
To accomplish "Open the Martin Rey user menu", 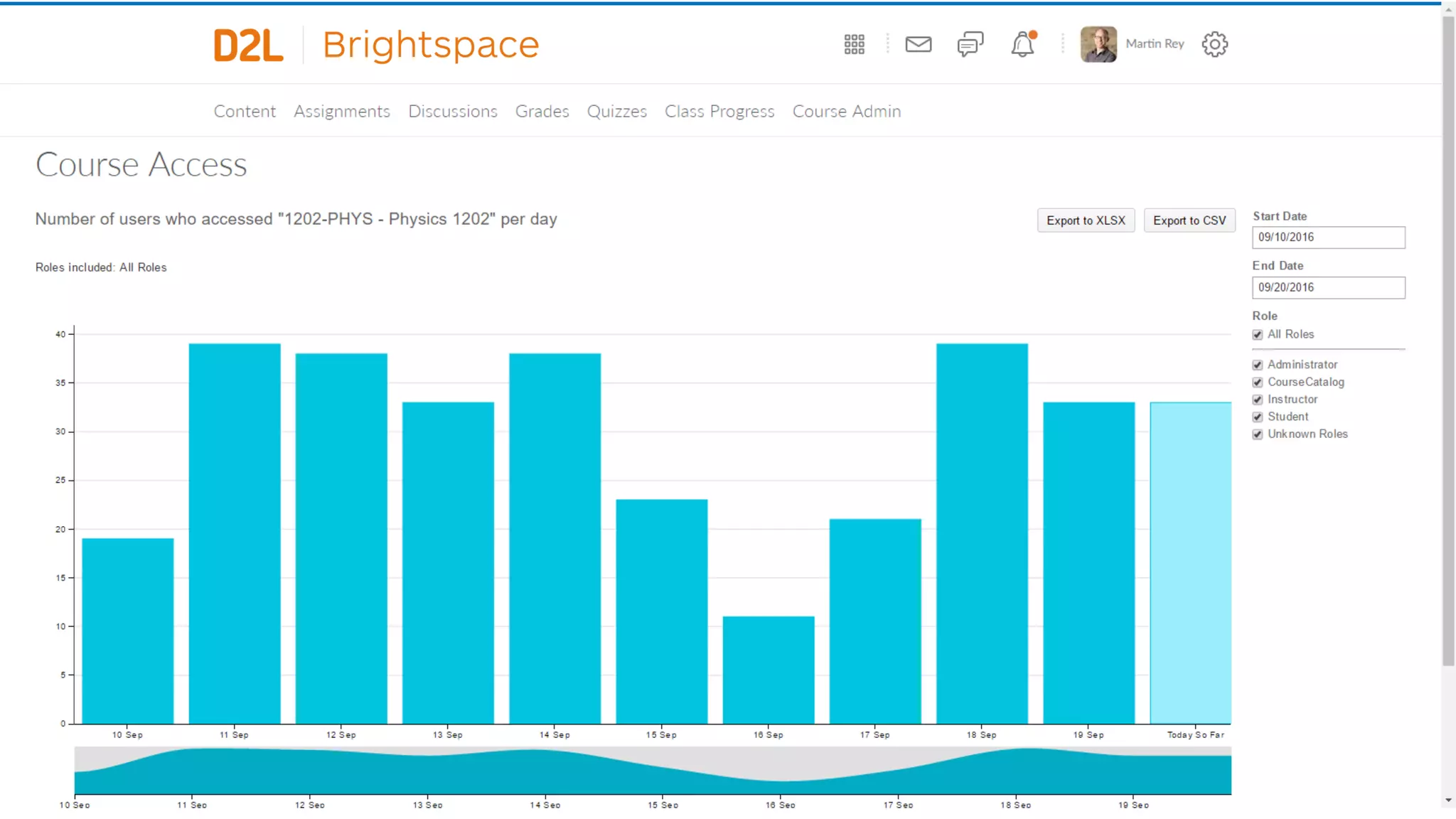I will click(1155, 44).
